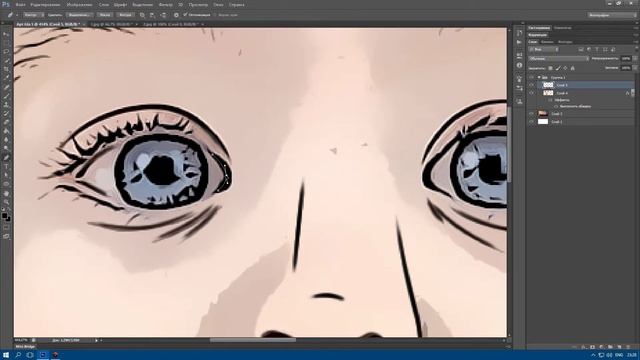Select the Eyedropper tool
Screen dimensions: 640x360
point(6,78)
